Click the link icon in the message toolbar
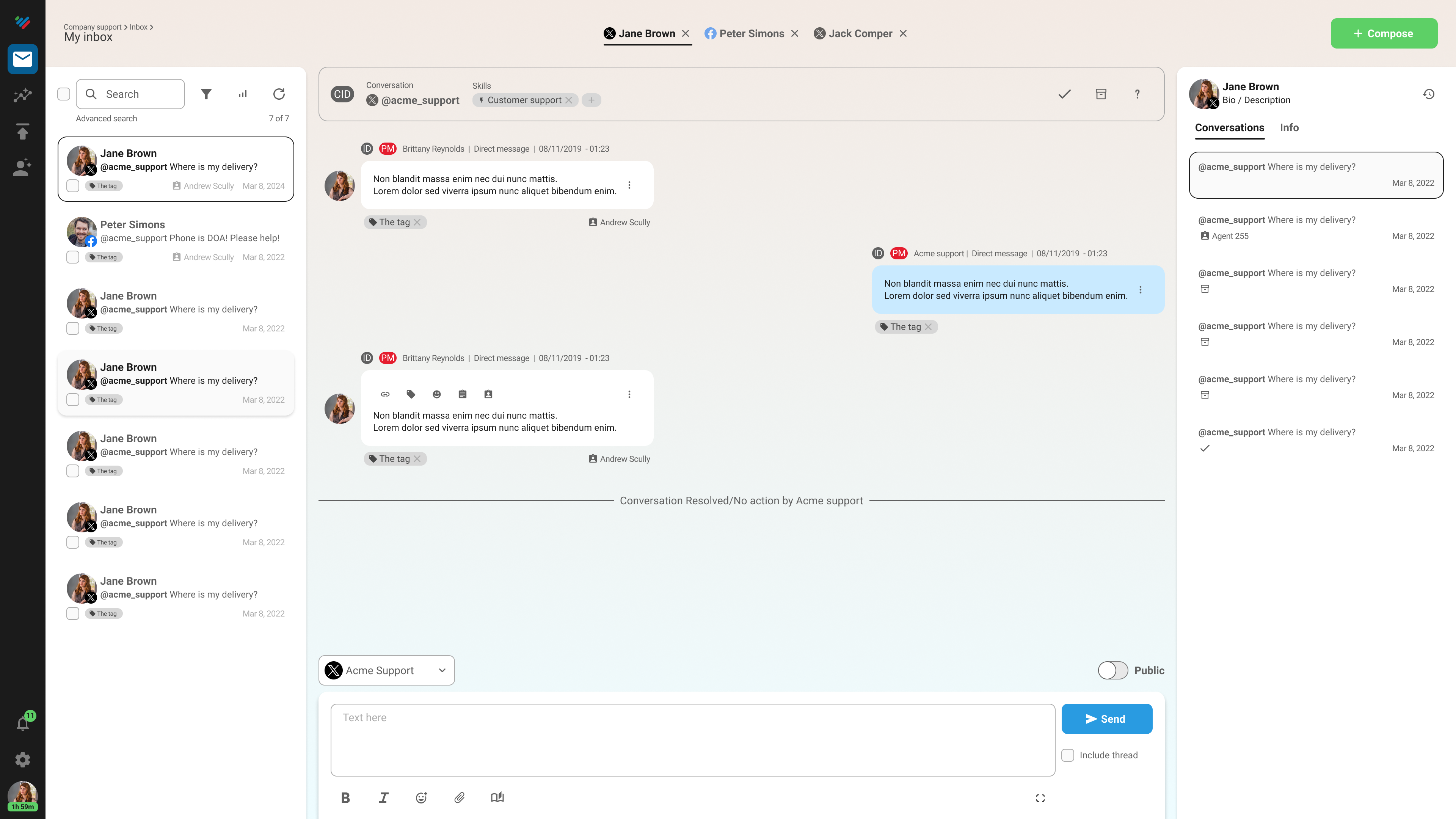 click(x=385, y=394)
